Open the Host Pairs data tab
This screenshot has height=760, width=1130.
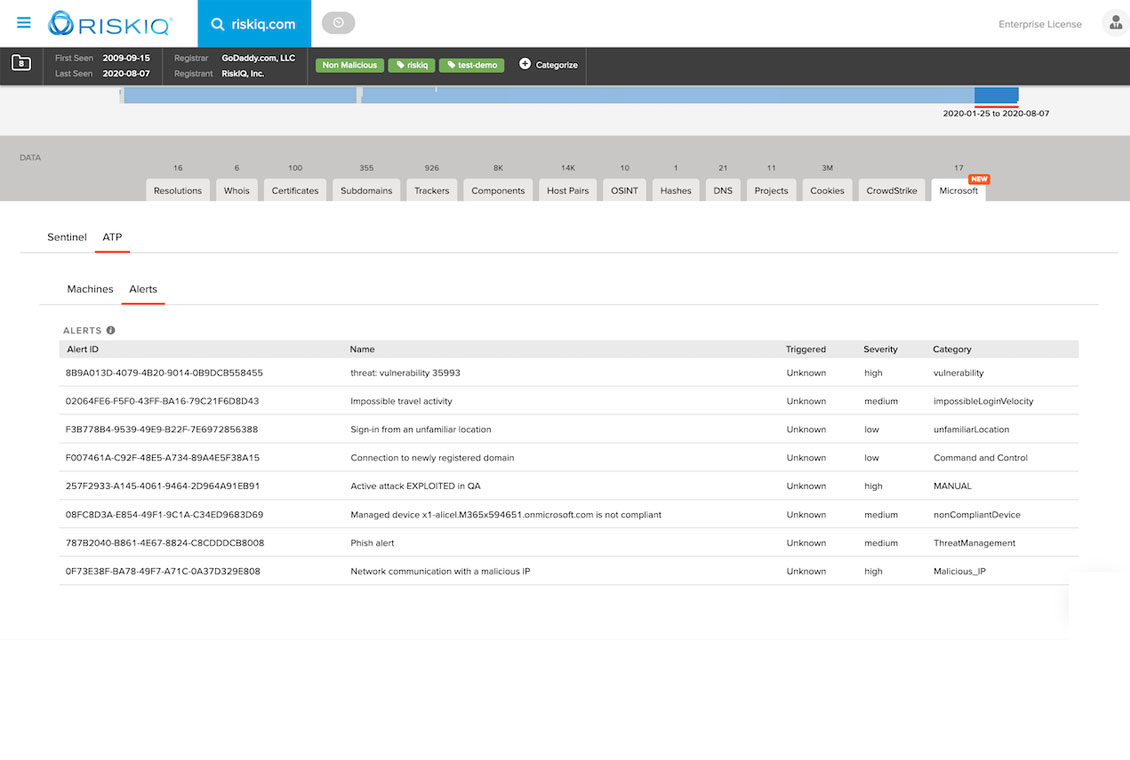[568, 190]
